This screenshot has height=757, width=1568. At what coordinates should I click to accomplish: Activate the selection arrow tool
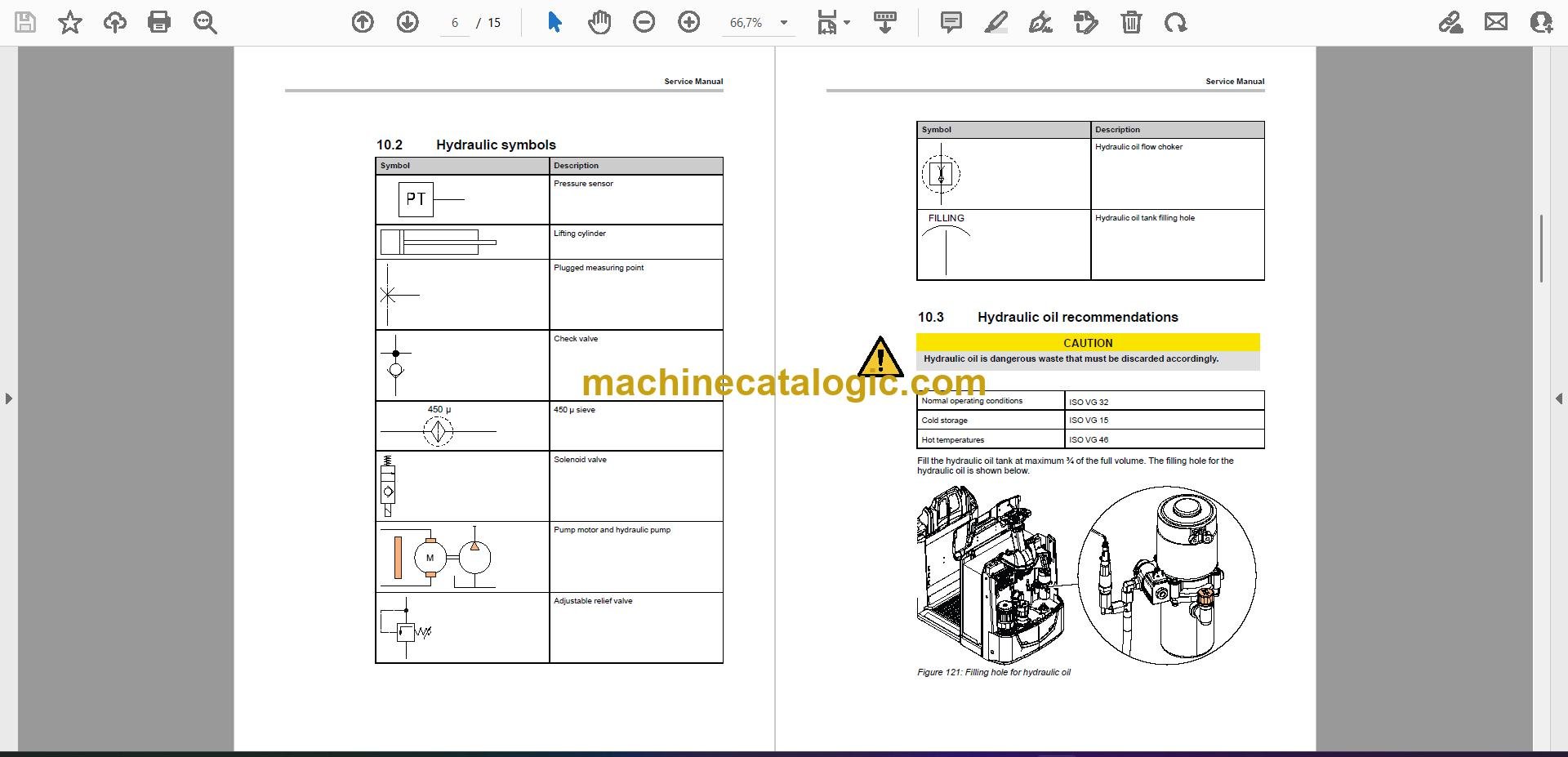[x=555, y=22]
